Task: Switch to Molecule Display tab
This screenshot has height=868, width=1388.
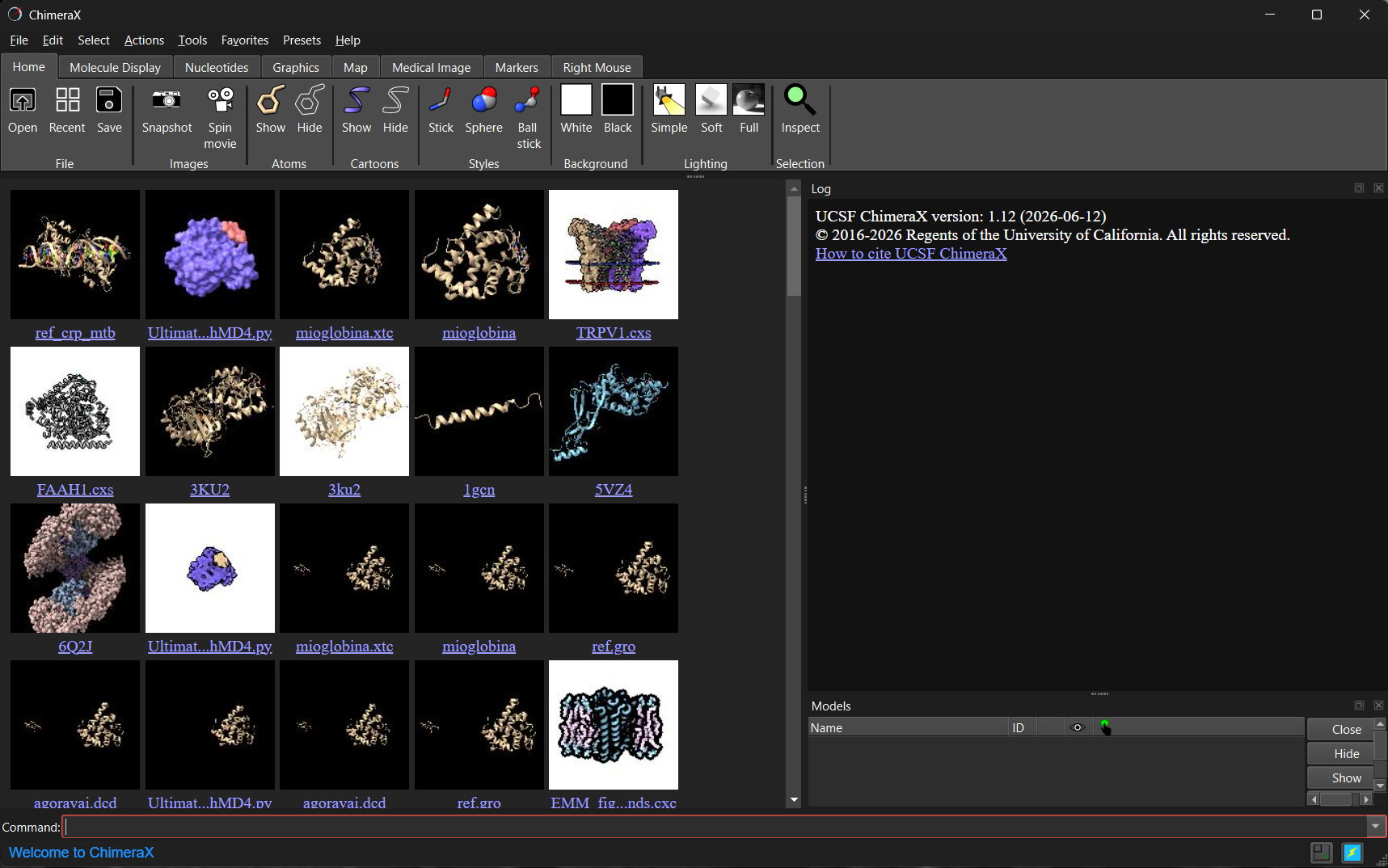Action: coord(115,68)
